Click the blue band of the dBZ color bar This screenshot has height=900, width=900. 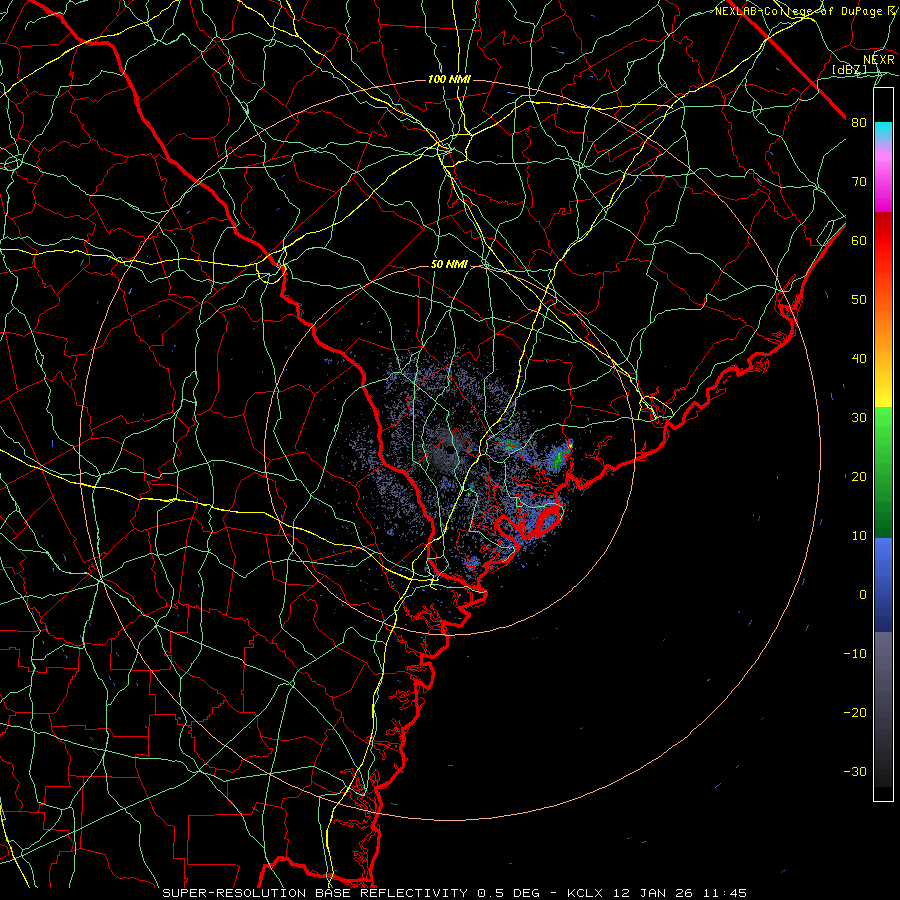tap(883, 584)
